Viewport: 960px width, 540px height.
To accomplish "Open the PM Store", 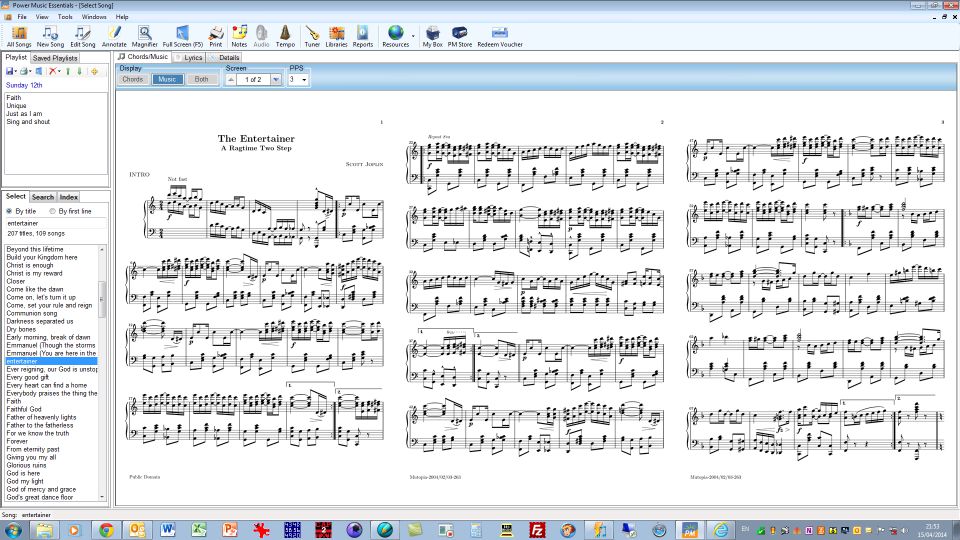I will 459,36.
